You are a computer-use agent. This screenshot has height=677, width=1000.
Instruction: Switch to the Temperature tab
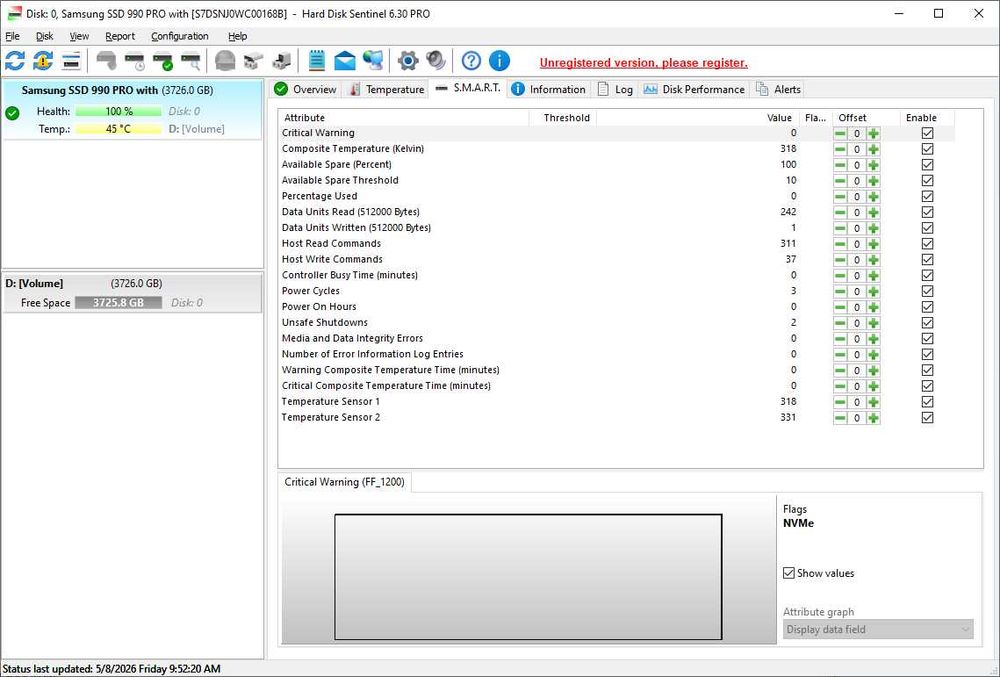[386, 89]
